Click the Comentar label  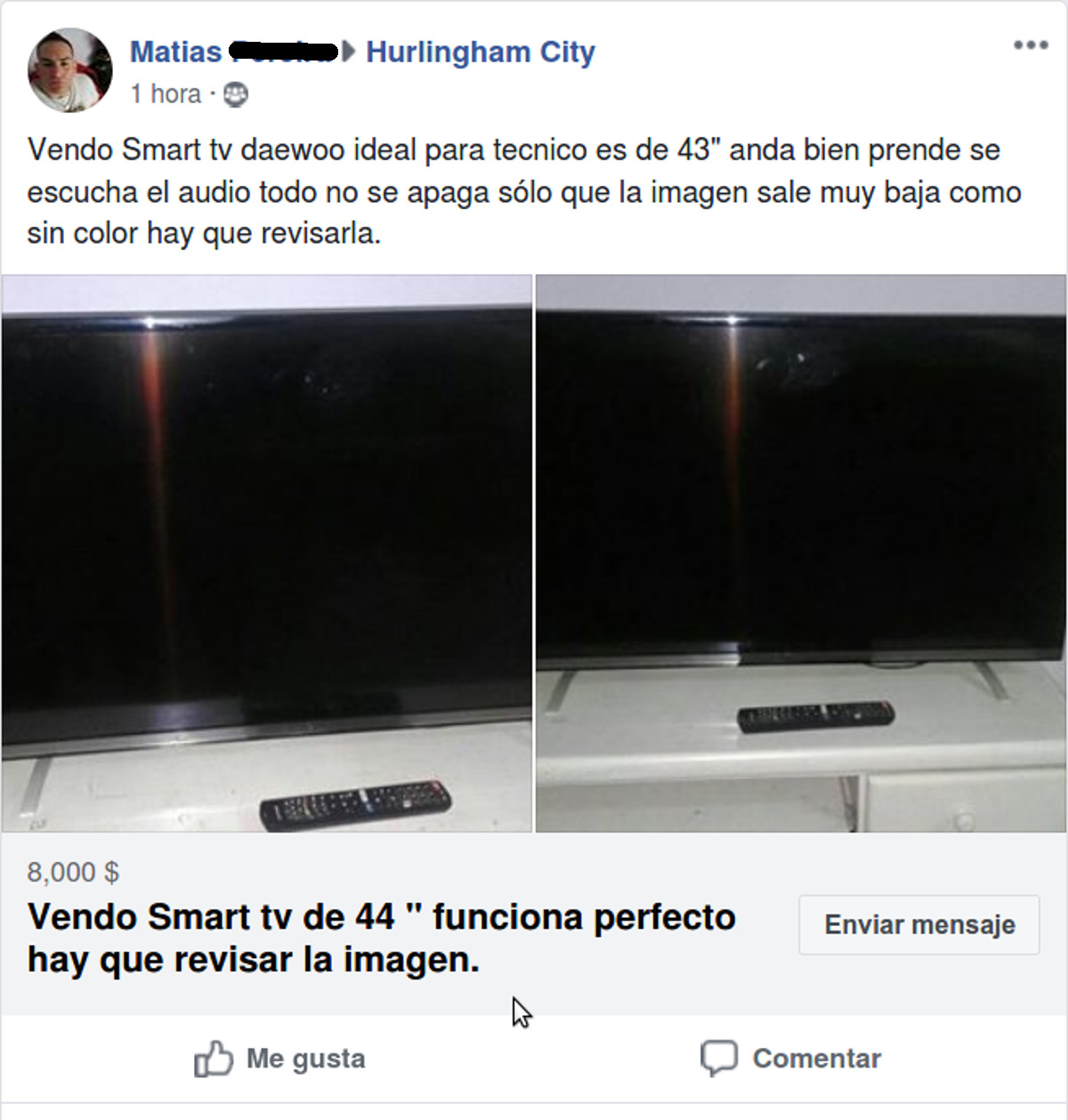pos(816,1059)
